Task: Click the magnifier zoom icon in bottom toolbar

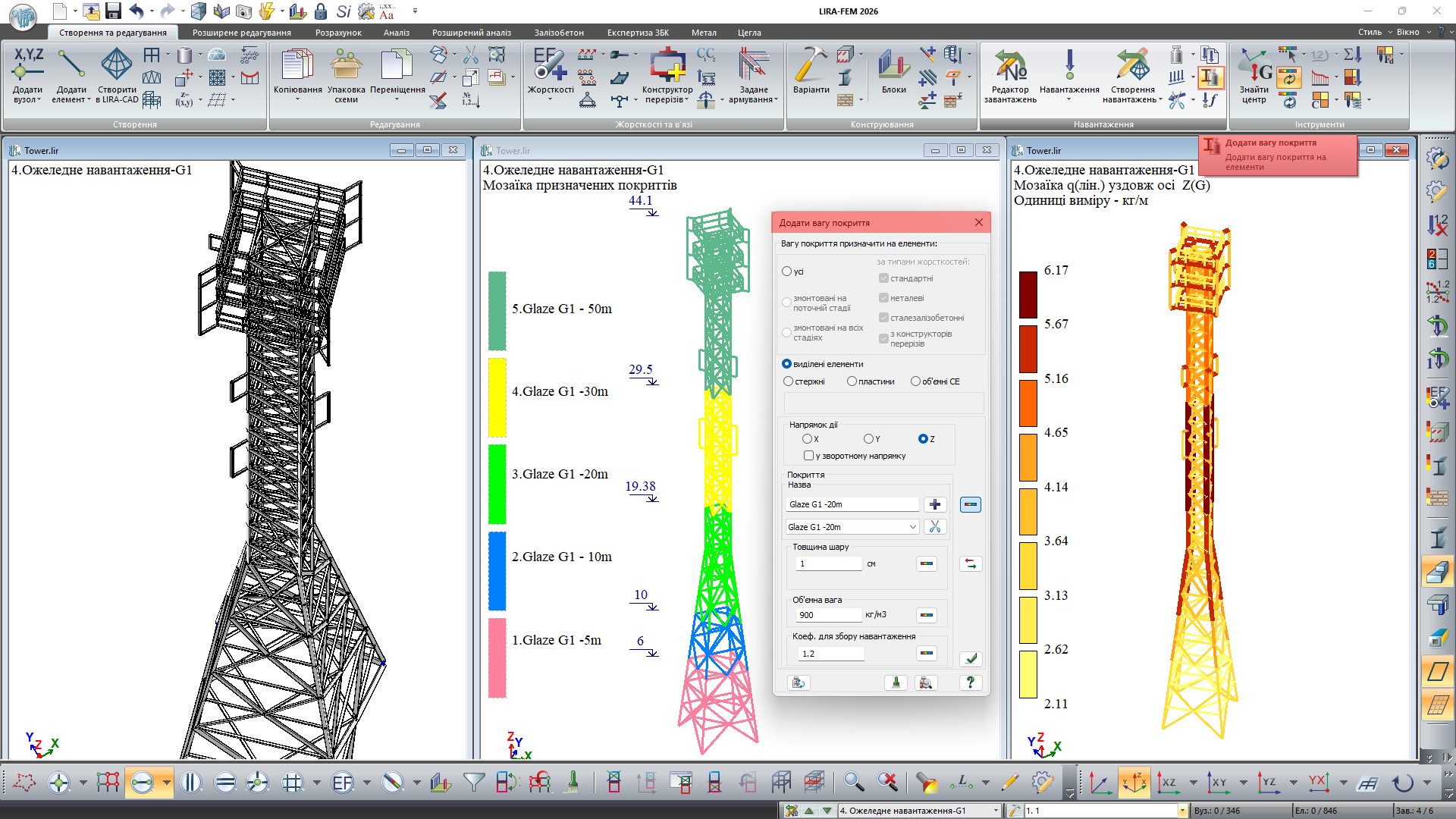Action: (x=853, y=782)
